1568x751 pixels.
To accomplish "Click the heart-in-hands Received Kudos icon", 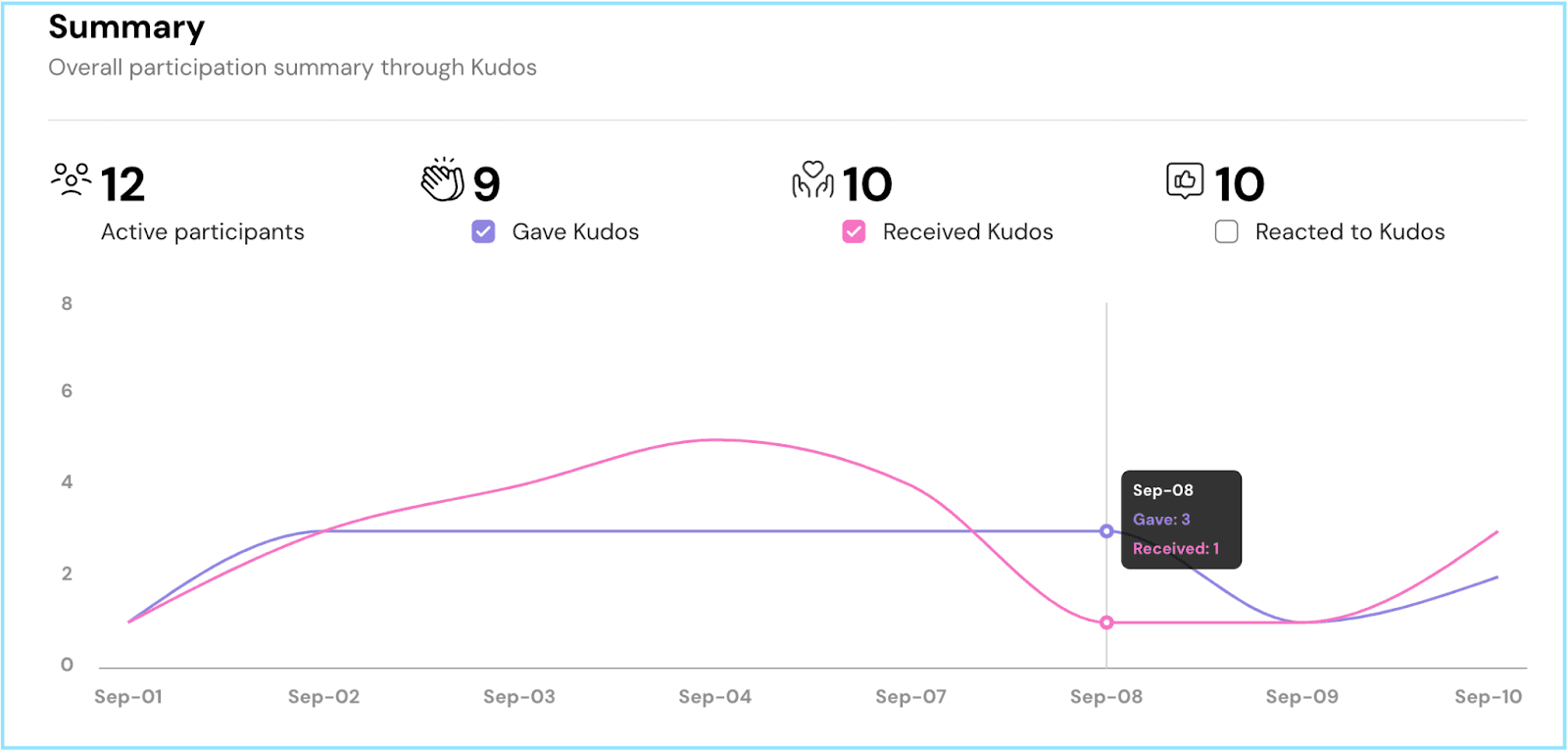I will [x=812, y=180].
